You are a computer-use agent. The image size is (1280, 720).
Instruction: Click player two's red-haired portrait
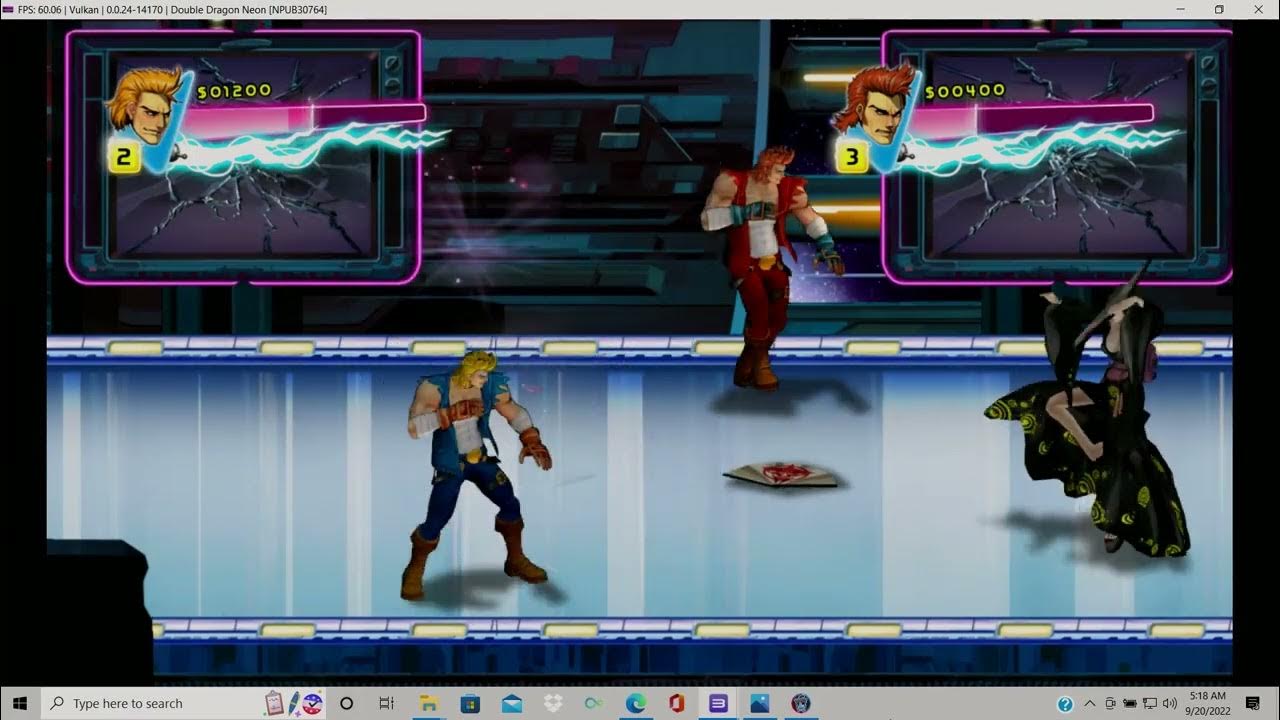(874, 105)
